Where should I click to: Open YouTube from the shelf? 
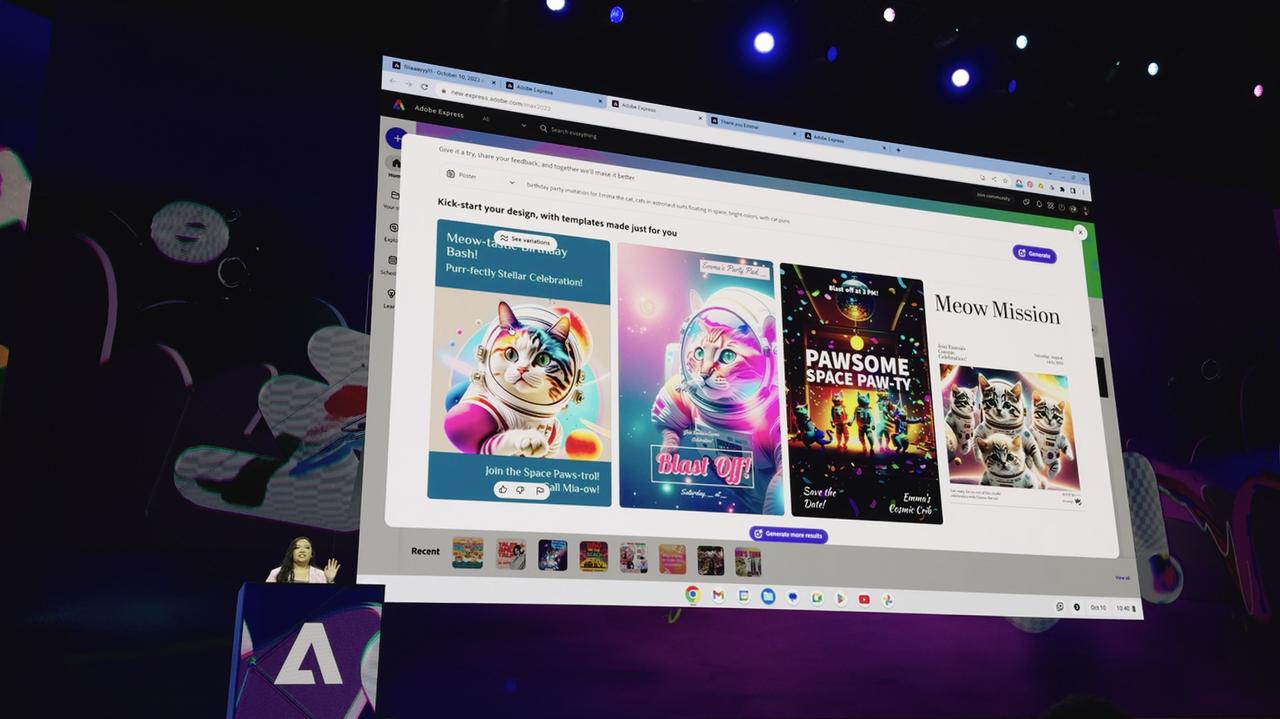[864, 599]
